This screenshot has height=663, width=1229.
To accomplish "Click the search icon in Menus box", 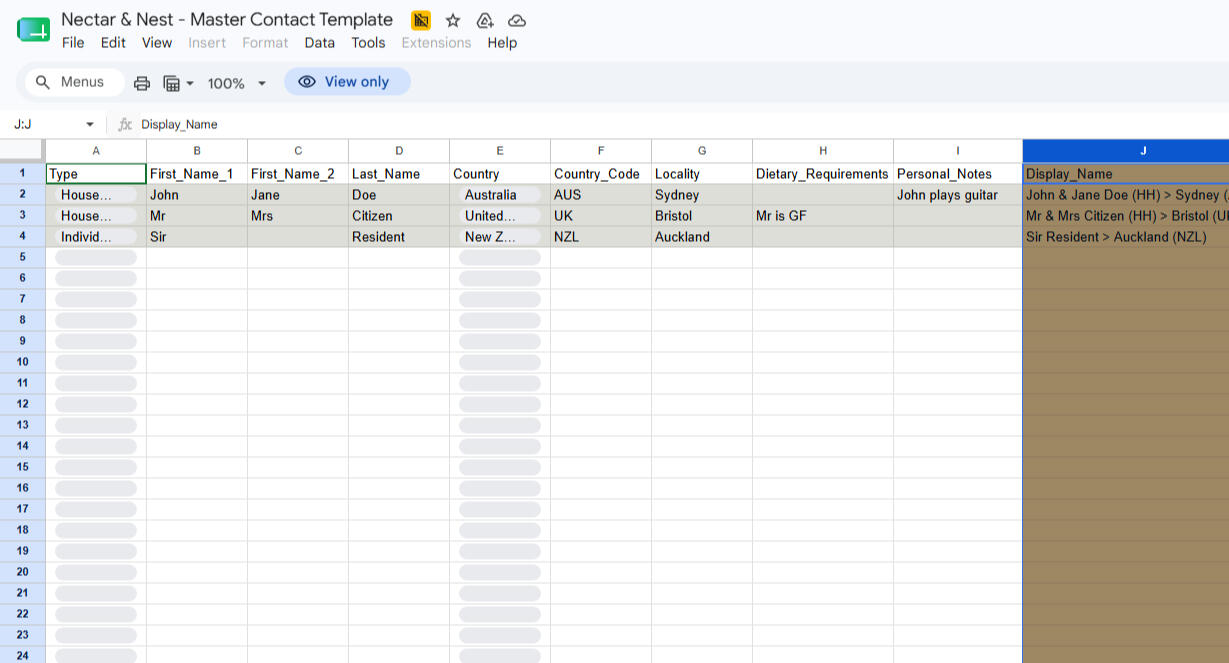I will [x=43, y=82].
